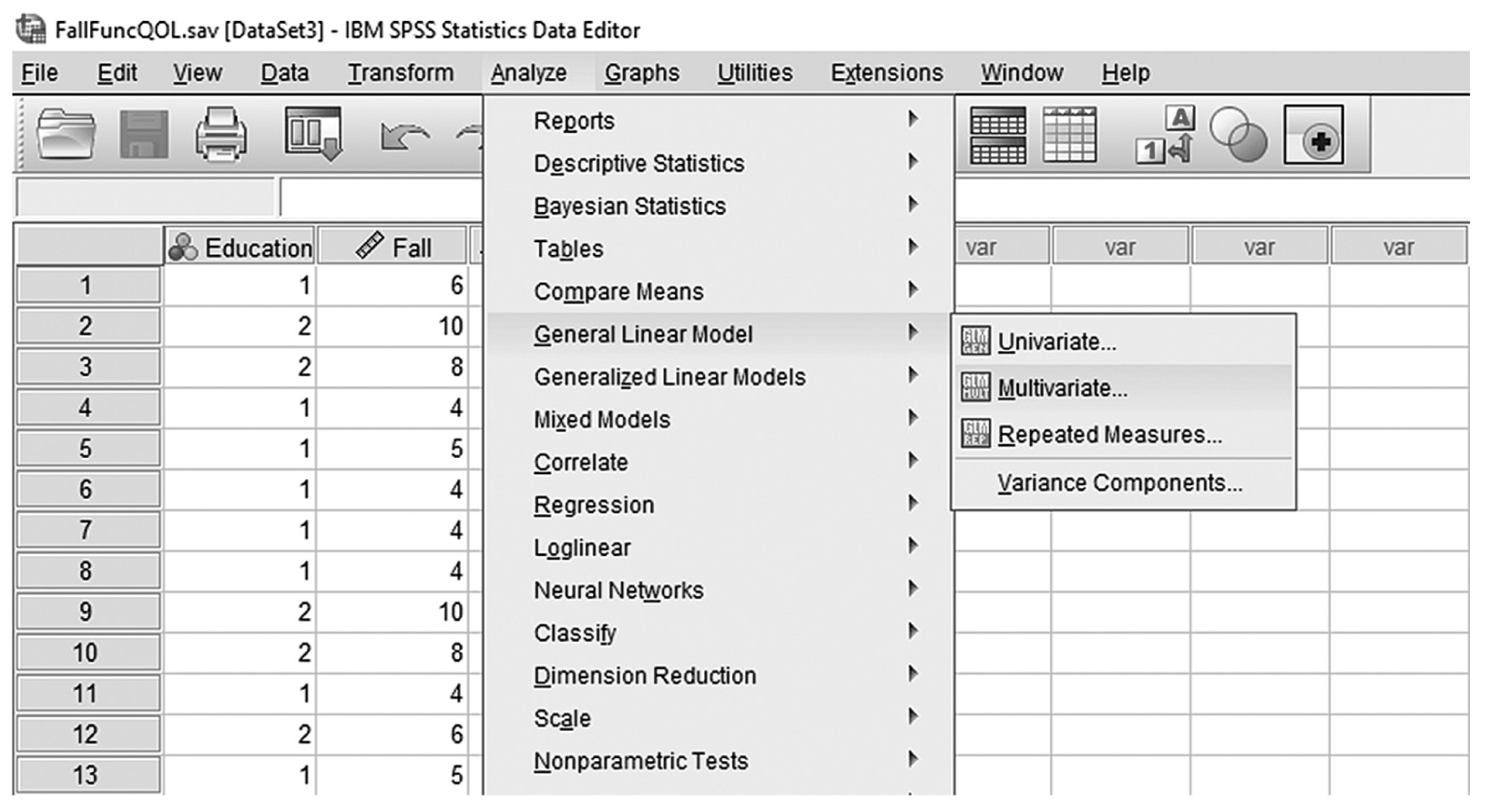This screenshot has width=1490, height=812.
Task: Expand the Compare Means submenu
Action: click(x=719, y=291)
